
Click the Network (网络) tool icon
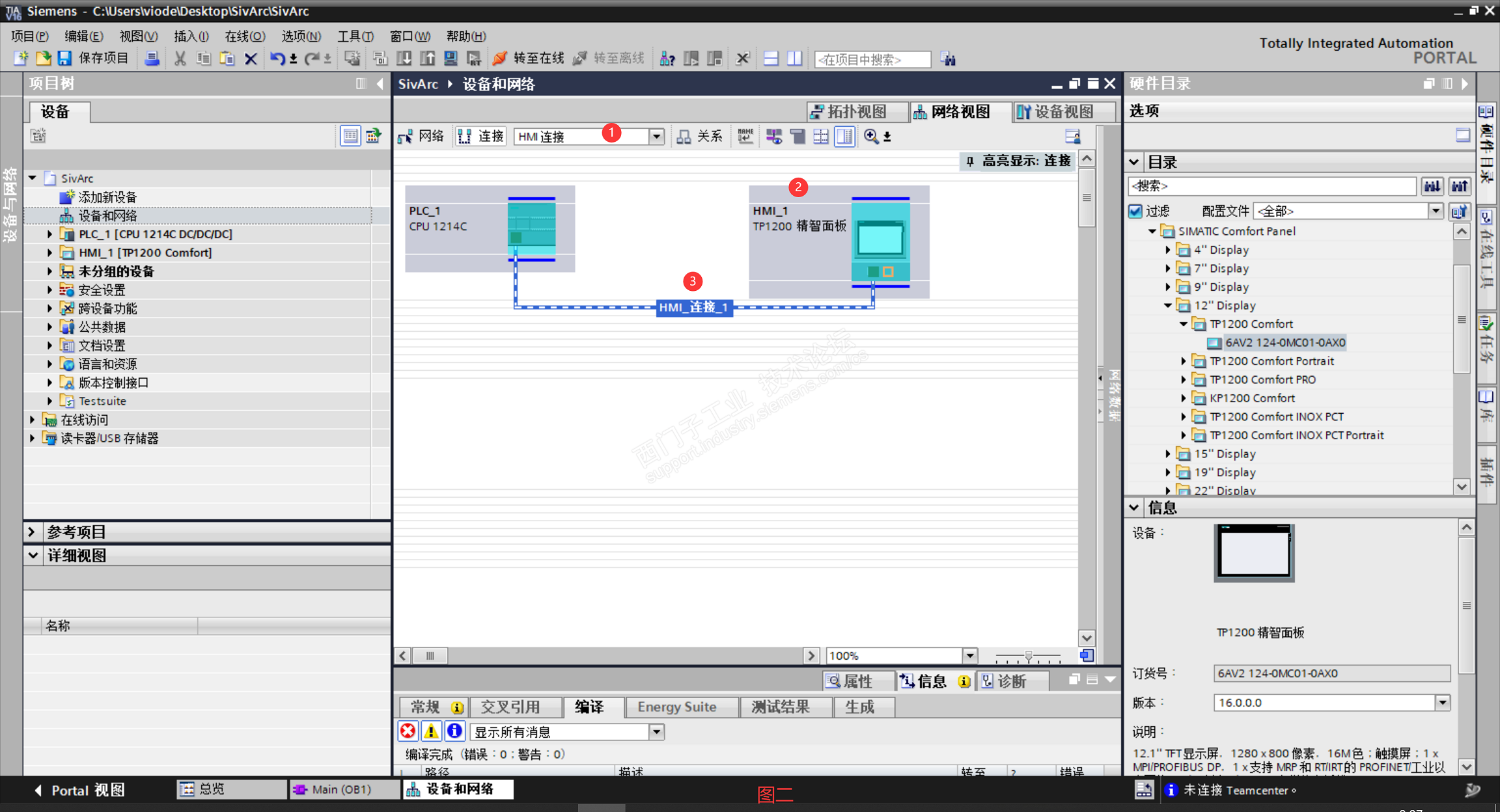[405, 136]
